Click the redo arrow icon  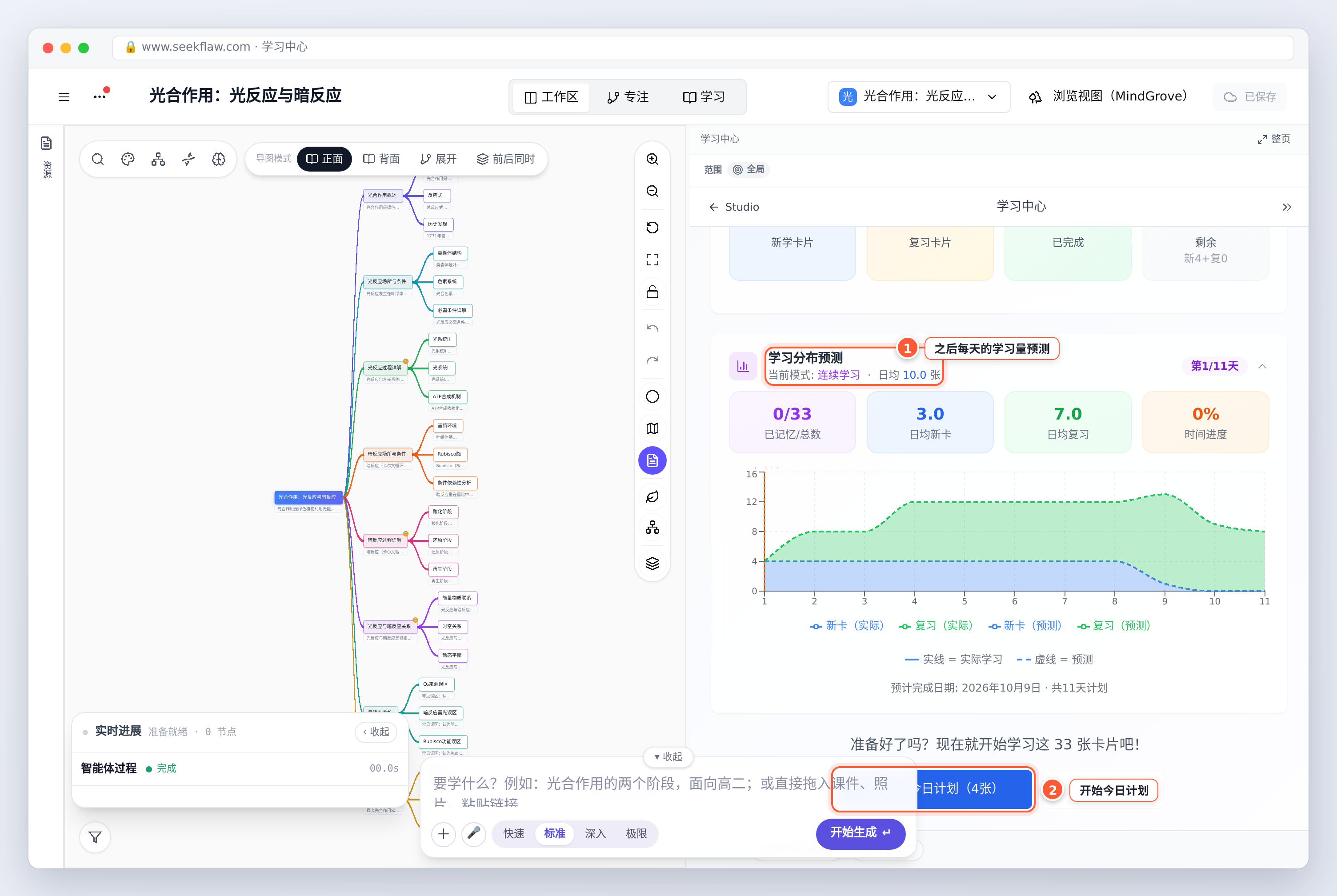tap(652, 360)
